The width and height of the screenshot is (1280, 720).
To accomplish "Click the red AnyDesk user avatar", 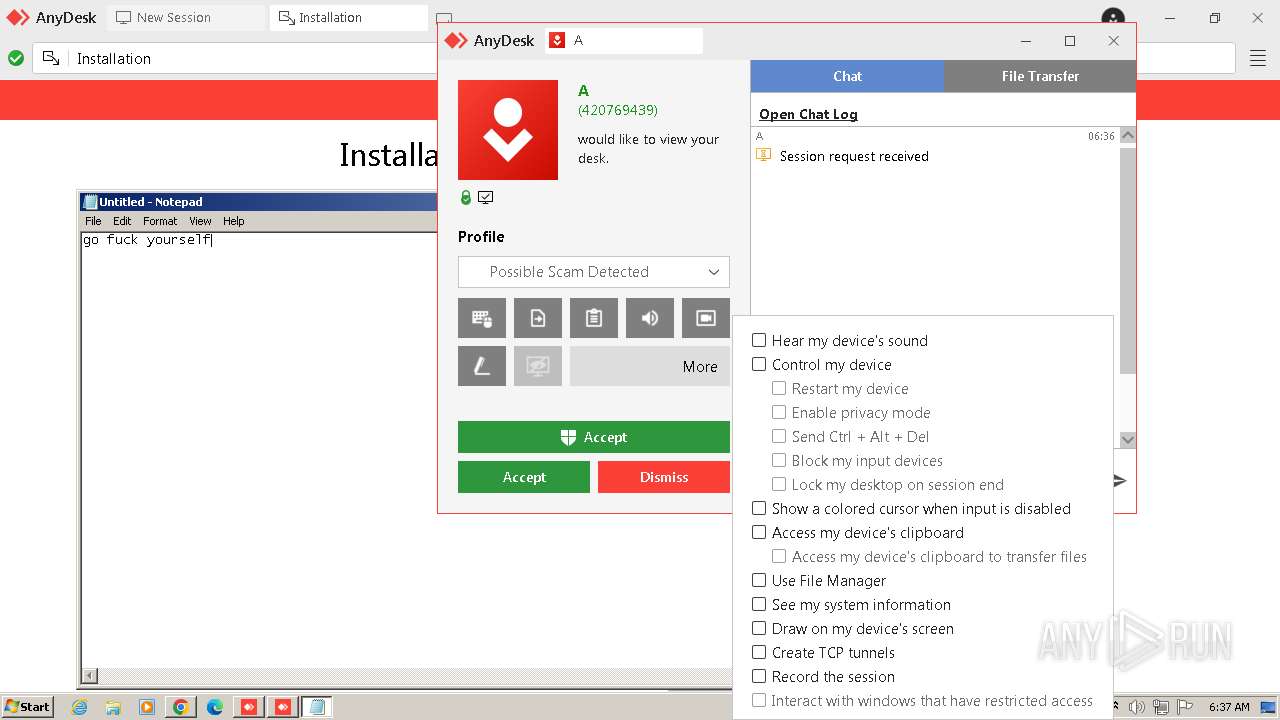I will tap(508, 130).
